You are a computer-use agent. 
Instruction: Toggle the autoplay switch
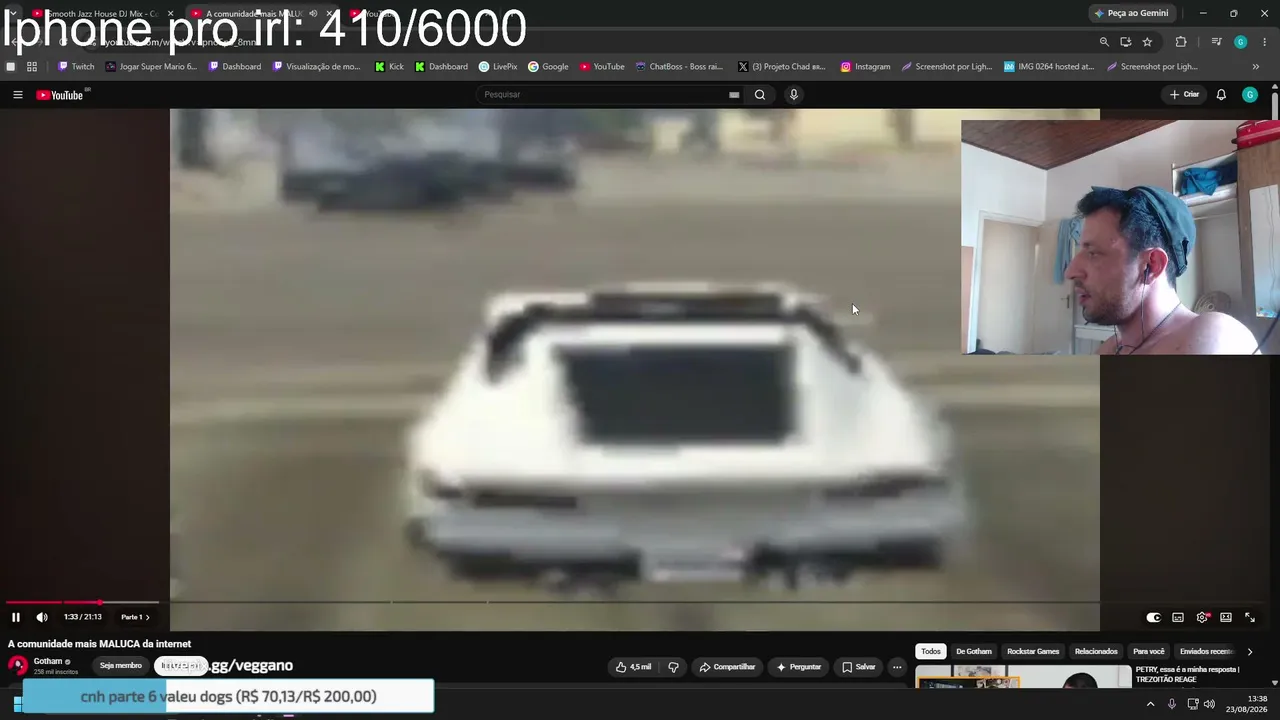coord(1153,618)
